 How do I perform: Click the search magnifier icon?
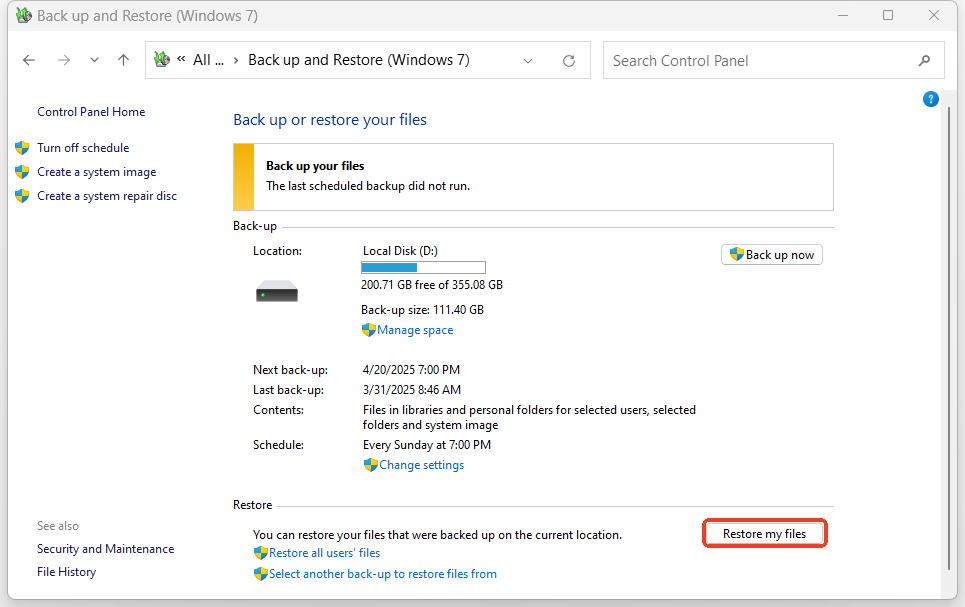(x=924, y=60)
